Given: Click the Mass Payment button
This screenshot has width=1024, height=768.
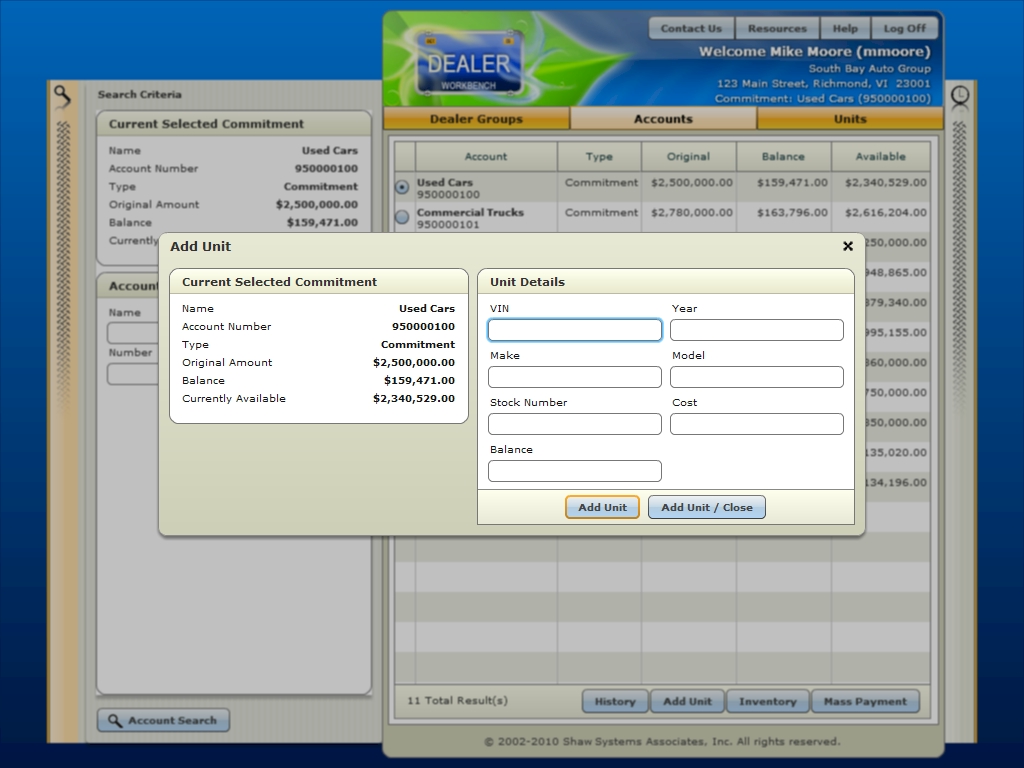Looking at the screenshot, I should [865, 701].
